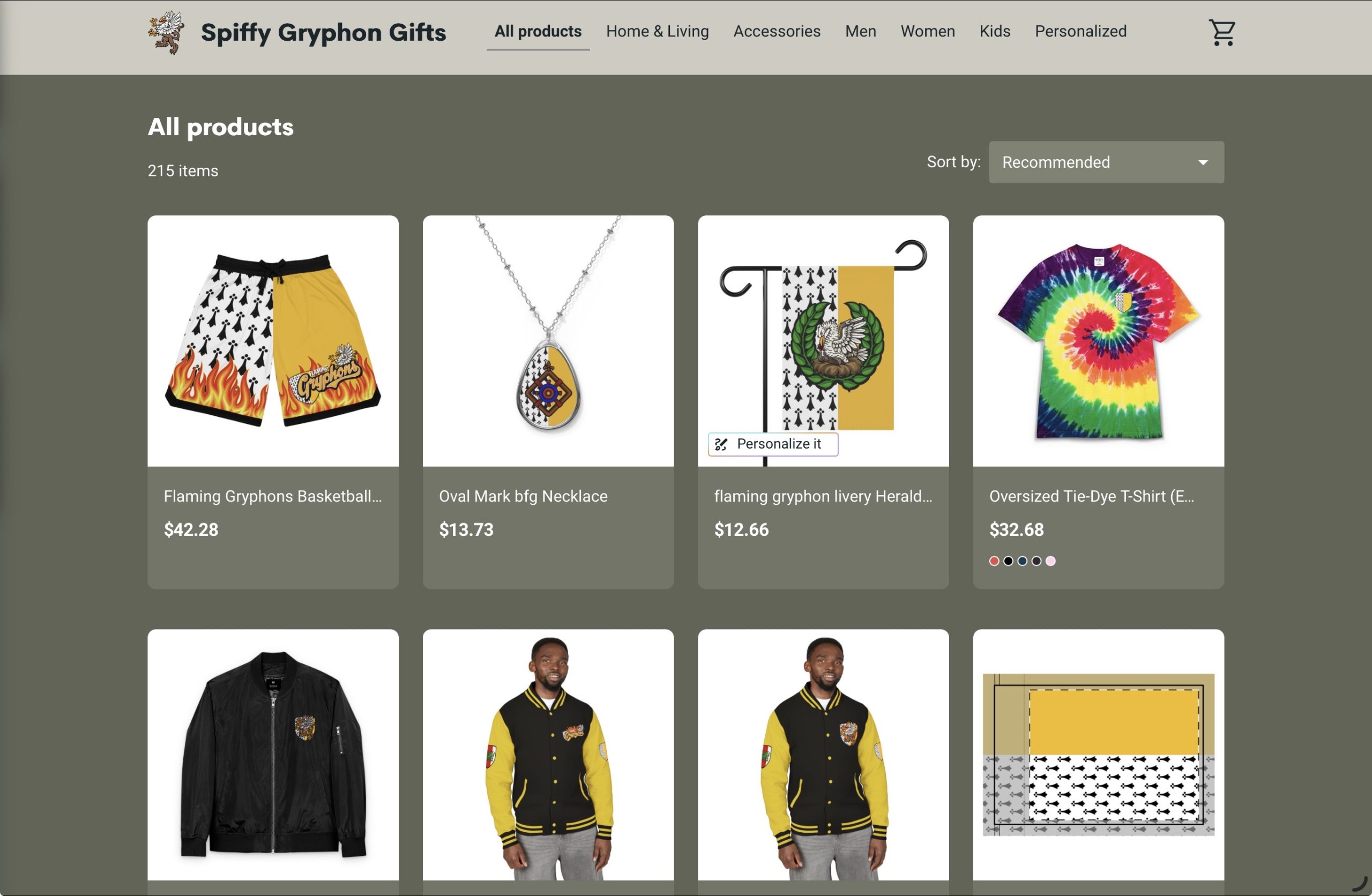Select the garden flag product image
This screenshot has height=896, width=1372.
823,341
